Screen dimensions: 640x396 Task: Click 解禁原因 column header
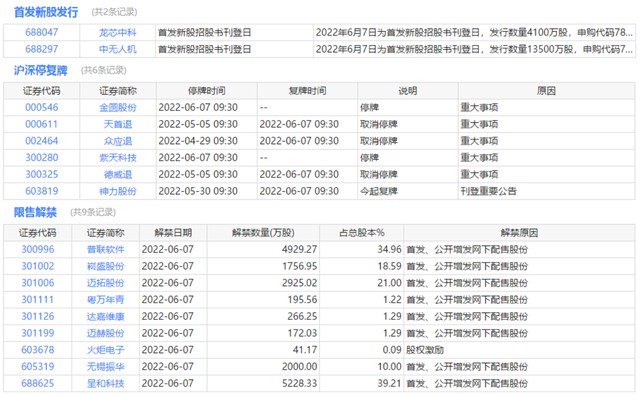(x=519, y=233)
